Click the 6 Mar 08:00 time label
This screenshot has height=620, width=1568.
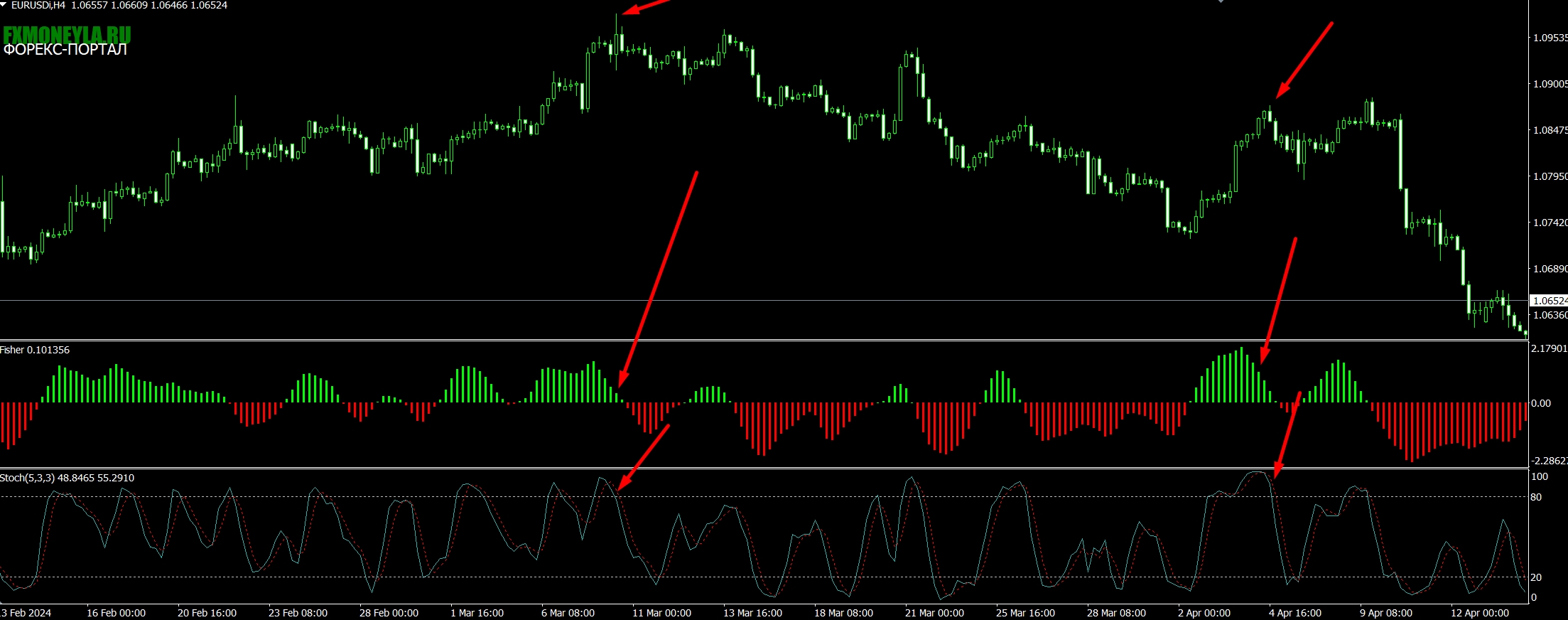coord(568,613)
